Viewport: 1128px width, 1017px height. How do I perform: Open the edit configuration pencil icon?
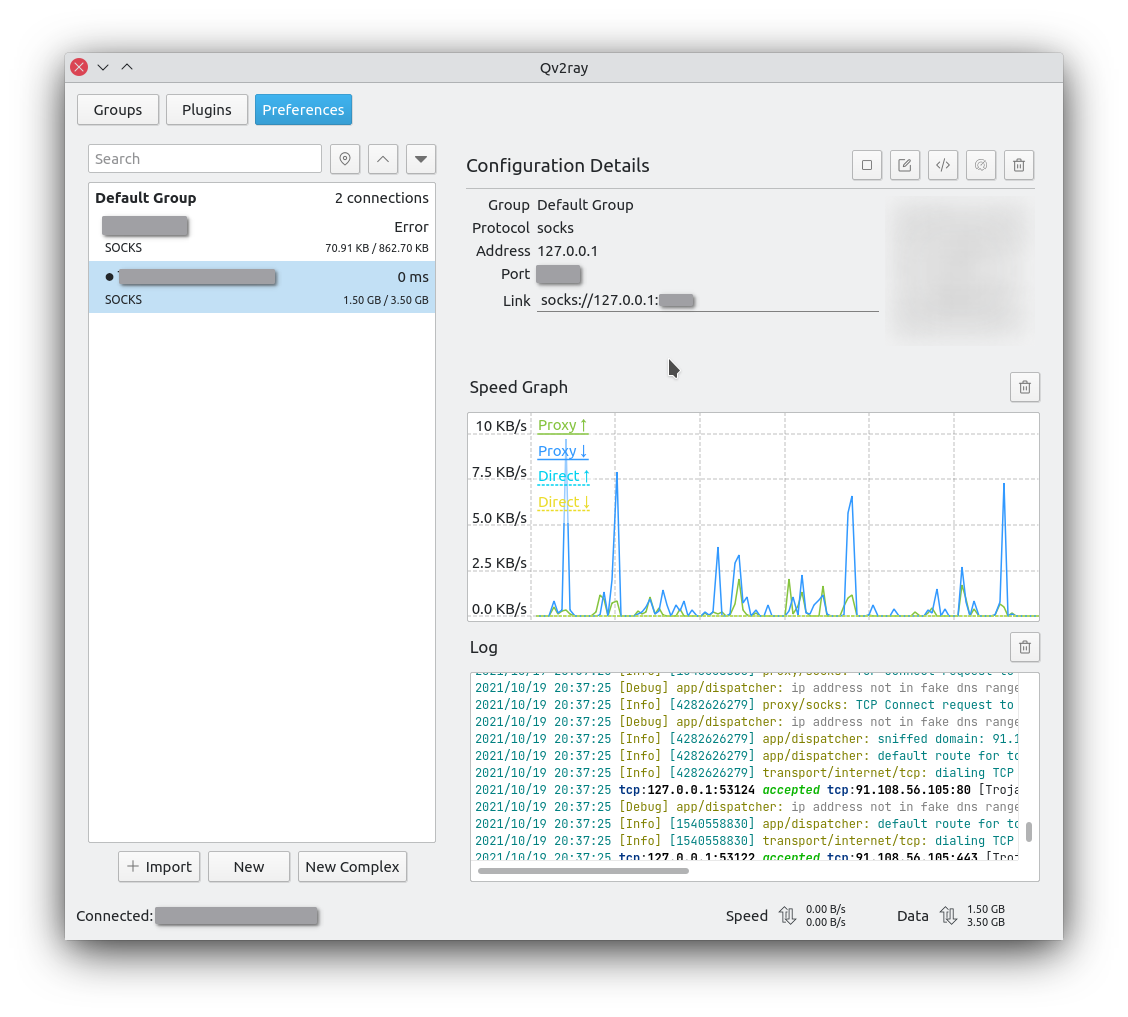[x=905, y=165]
